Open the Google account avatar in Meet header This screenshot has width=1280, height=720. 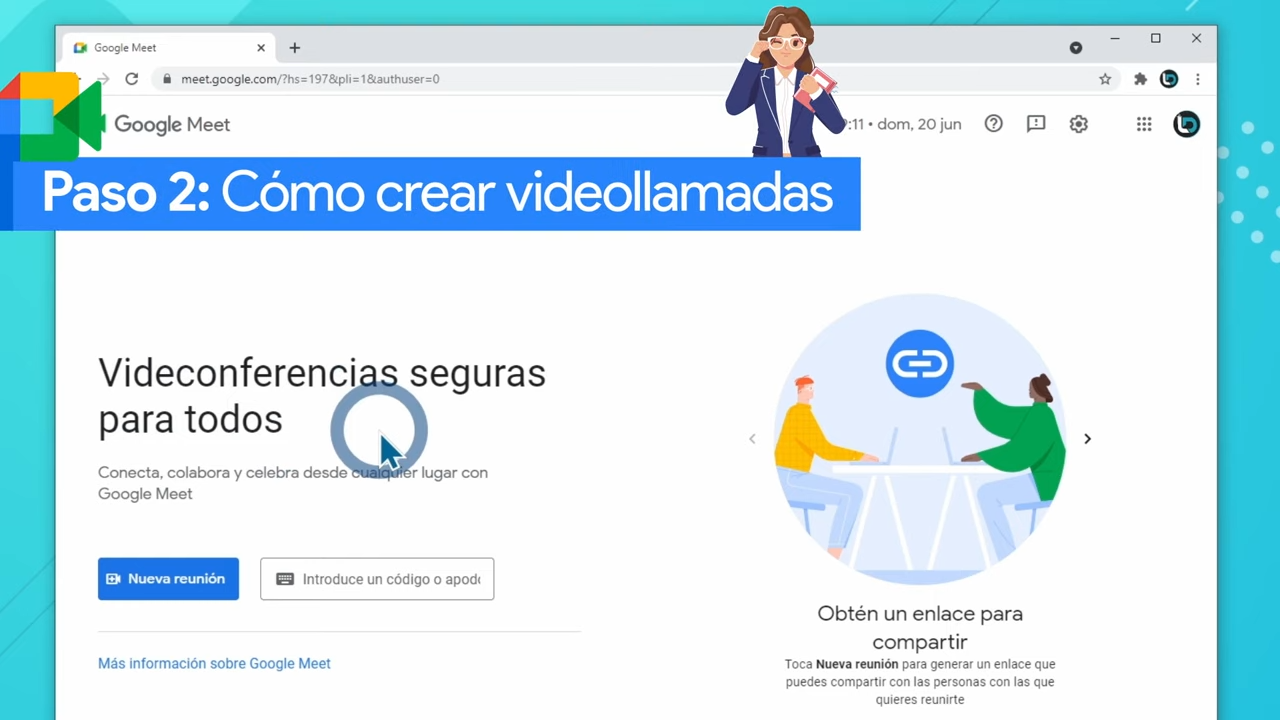pyautogui.click(x=1186, y=123)
